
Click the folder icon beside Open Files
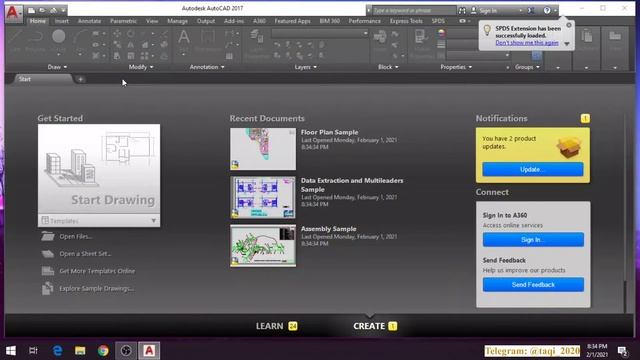click(x=48, y=236)
